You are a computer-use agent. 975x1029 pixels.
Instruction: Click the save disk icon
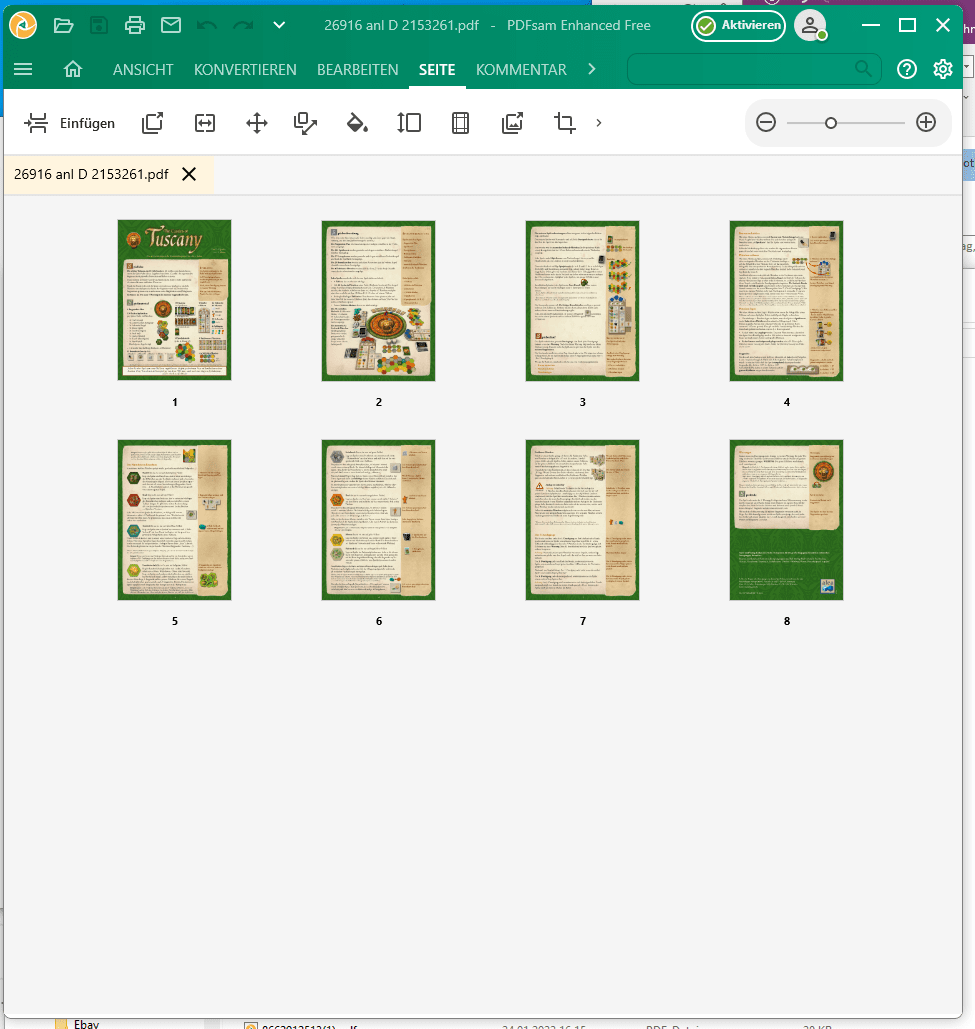point(99,26)
